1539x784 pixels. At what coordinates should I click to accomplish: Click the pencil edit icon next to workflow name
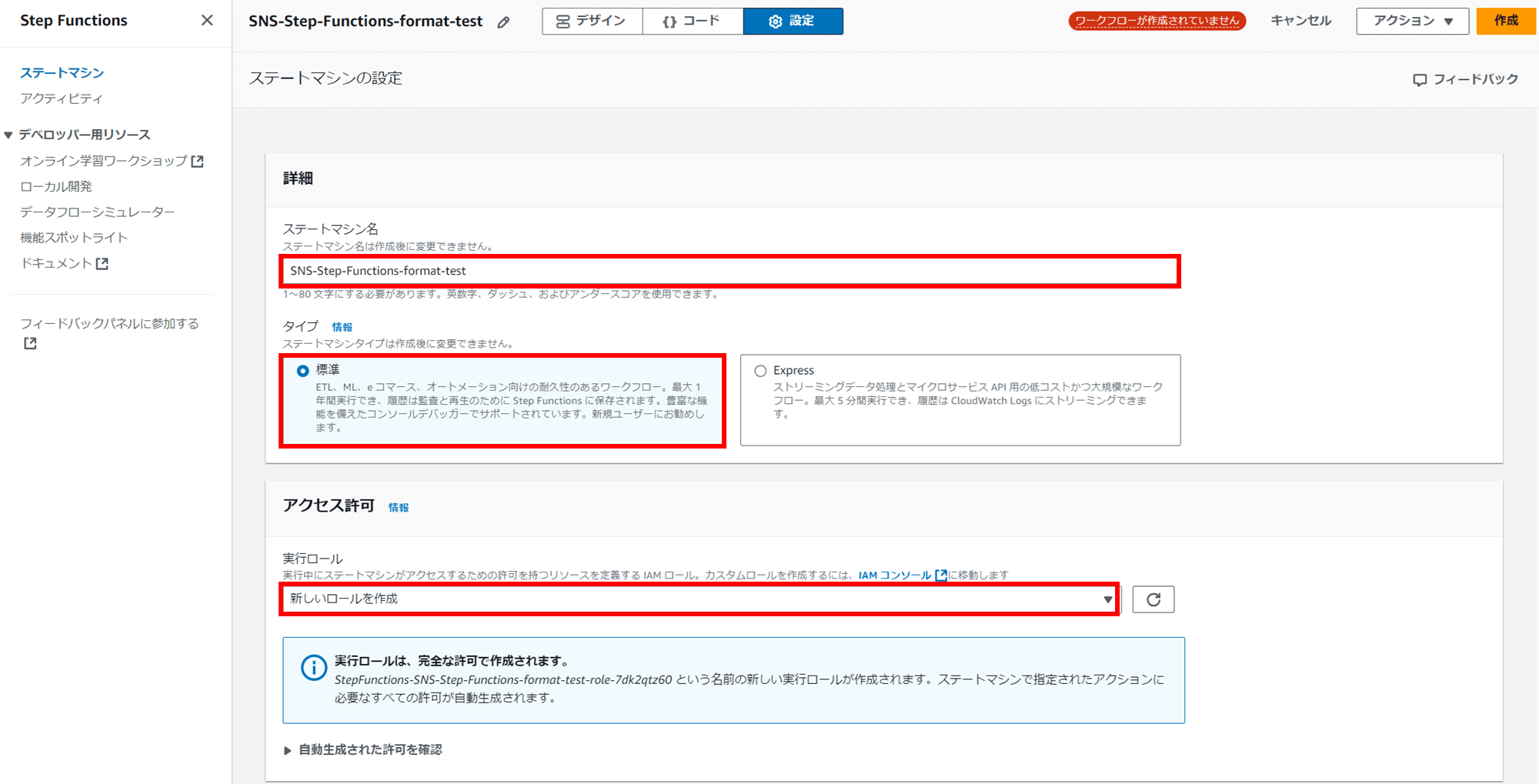tap(503, 22)
